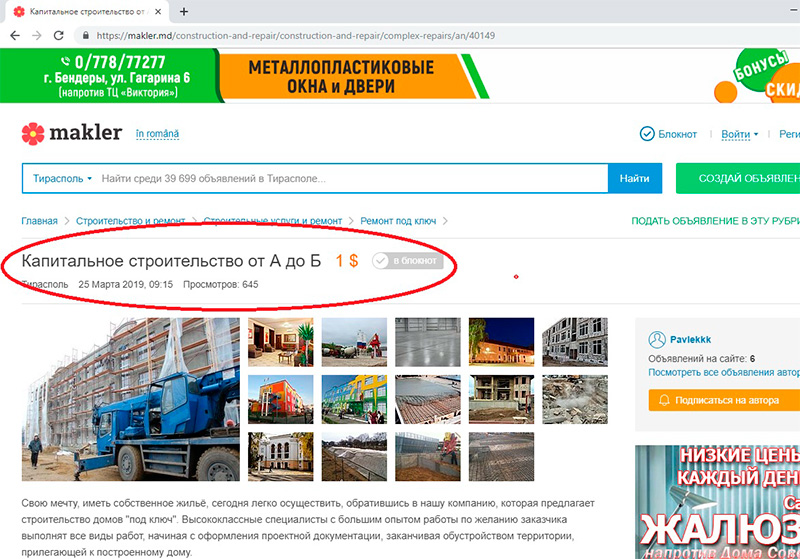Open the Тирасполь city dropdown
Image resolution: width=800 pixels, height=559 pixels.
tap(62, 178)
